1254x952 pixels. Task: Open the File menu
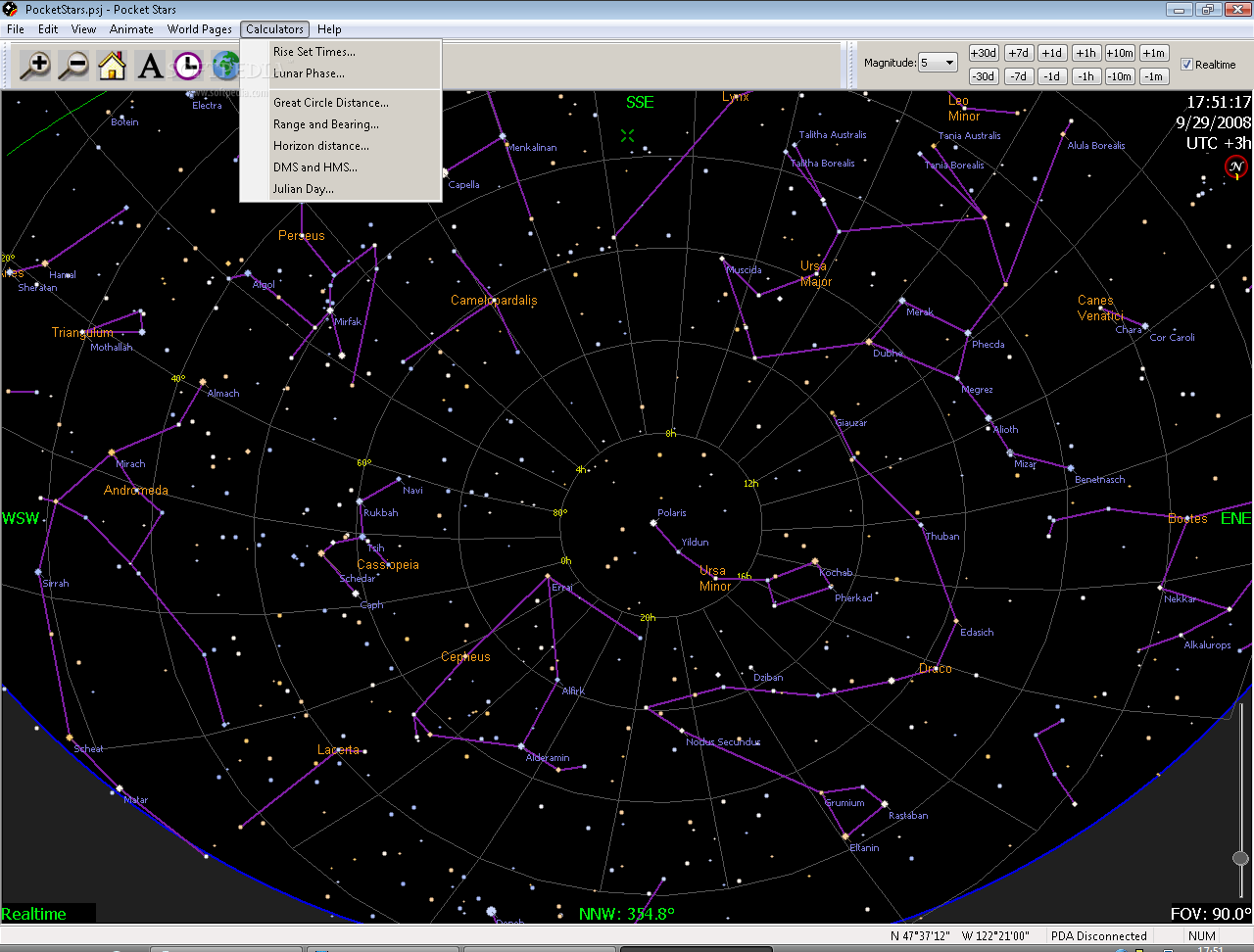point(16,29)
